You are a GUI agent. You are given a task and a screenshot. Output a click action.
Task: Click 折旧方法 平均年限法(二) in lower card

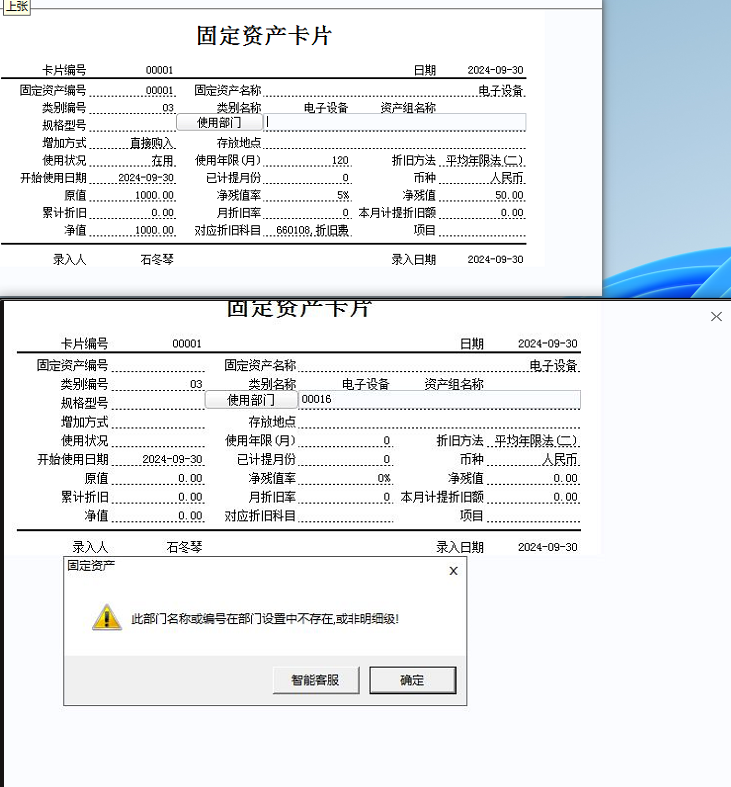[535, 441]
